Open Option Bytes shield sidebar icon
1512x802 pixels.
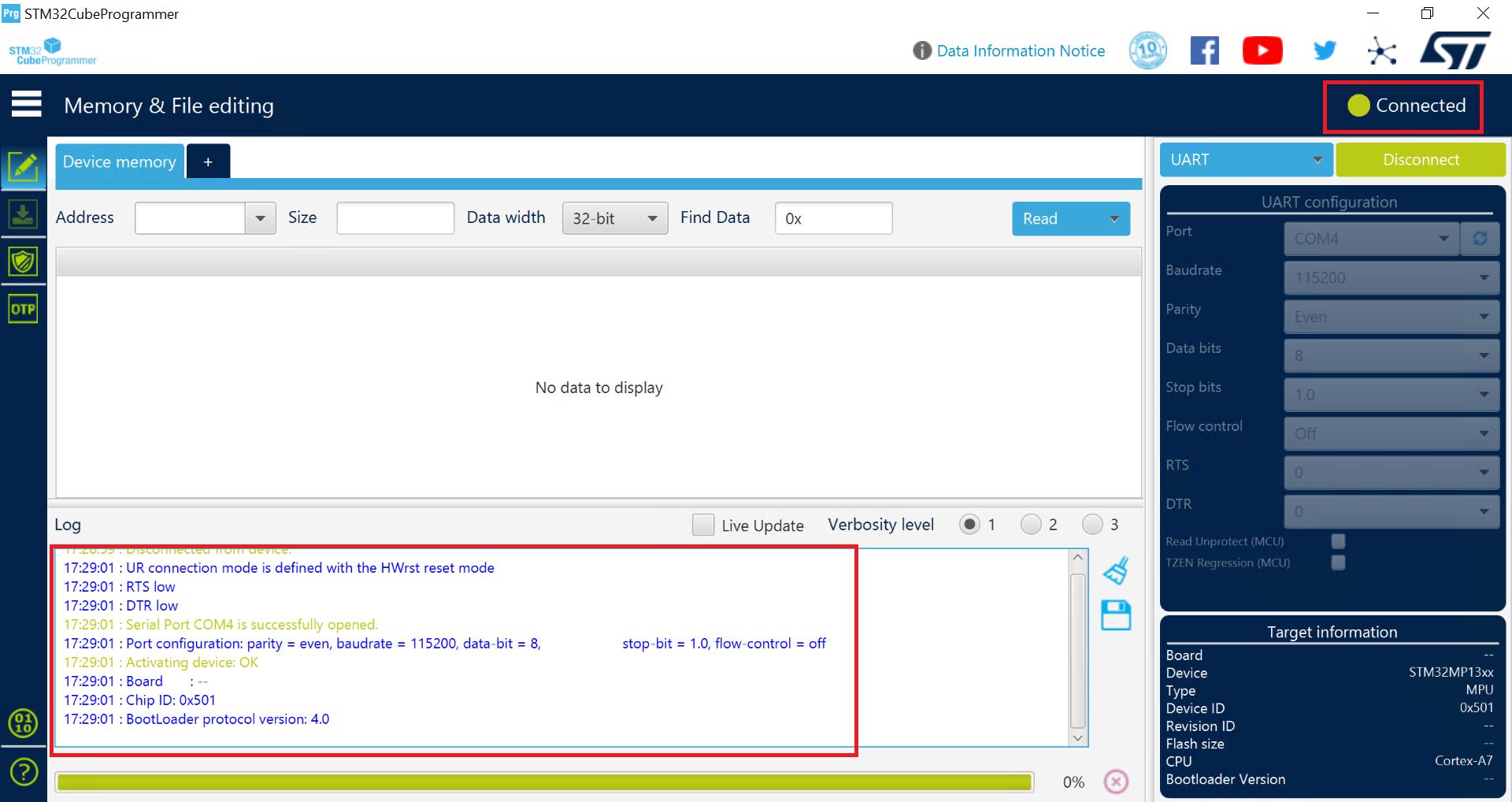[23, 262]
